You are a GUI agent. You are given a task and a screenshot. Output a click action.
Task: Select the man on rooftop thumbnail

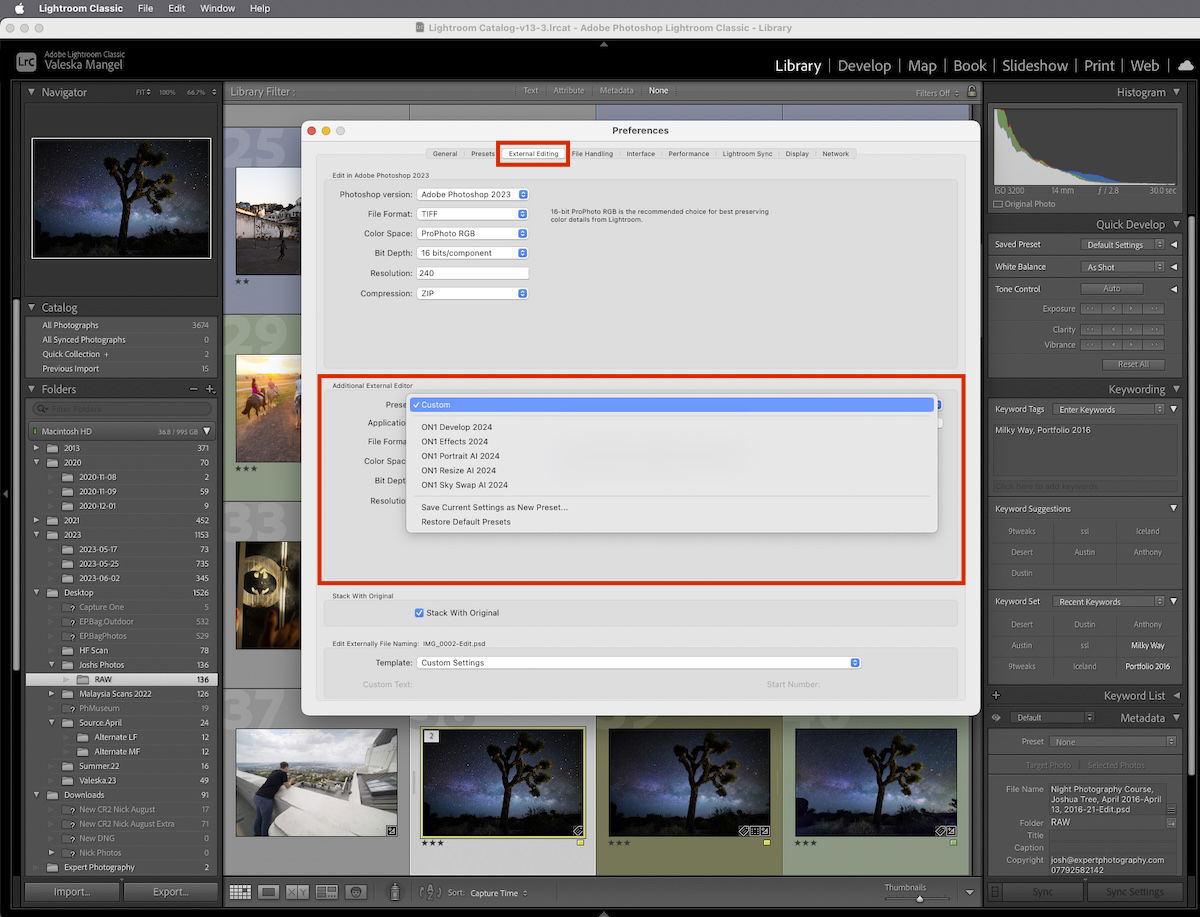pyautogui.click(x=316, y=782)
